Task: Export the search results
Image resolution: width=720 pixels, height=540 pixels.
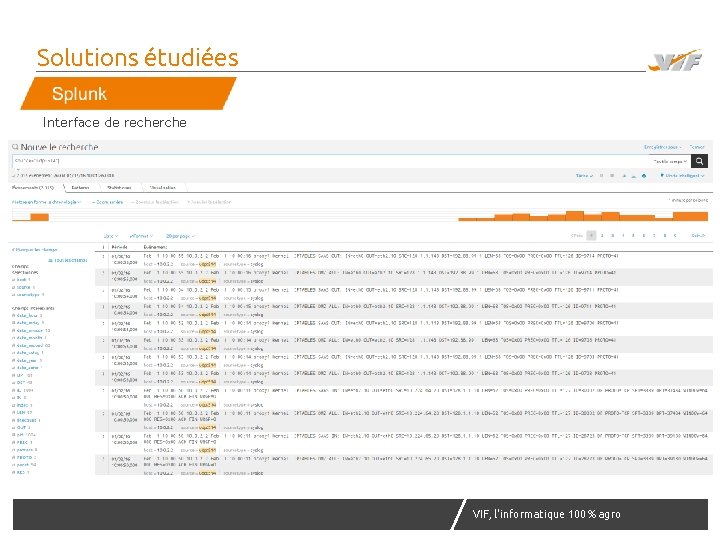Action: point(634,176)
